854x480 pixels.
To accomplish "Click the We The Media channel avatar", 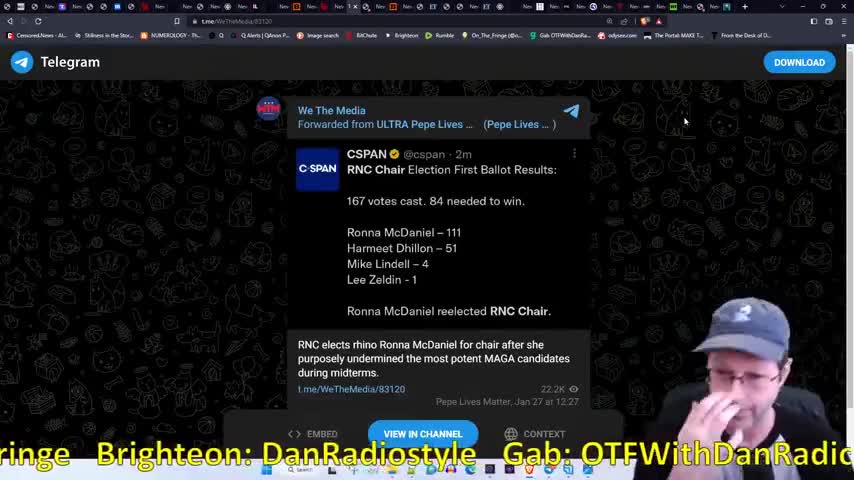I will 269,109.
